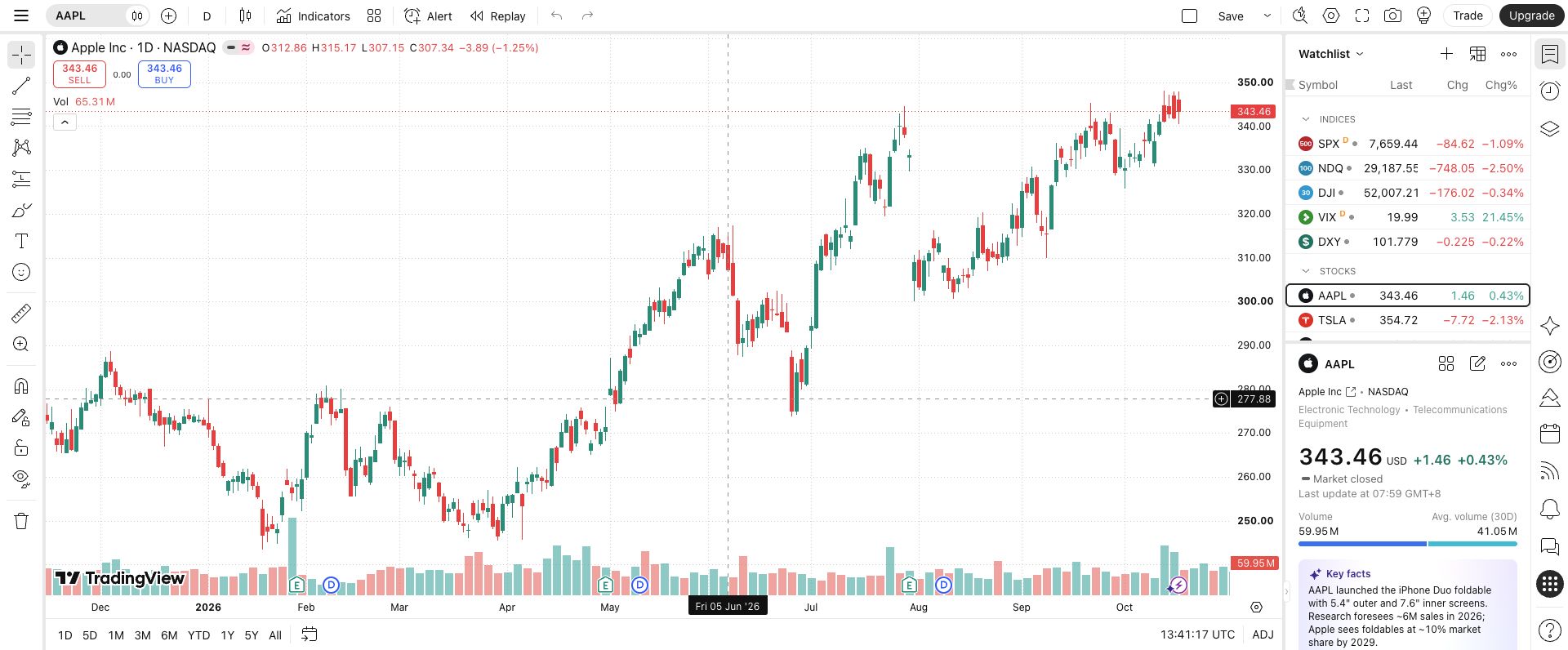Choose the brush drawing tool
1568x650 pixels.
click(21, 210)
